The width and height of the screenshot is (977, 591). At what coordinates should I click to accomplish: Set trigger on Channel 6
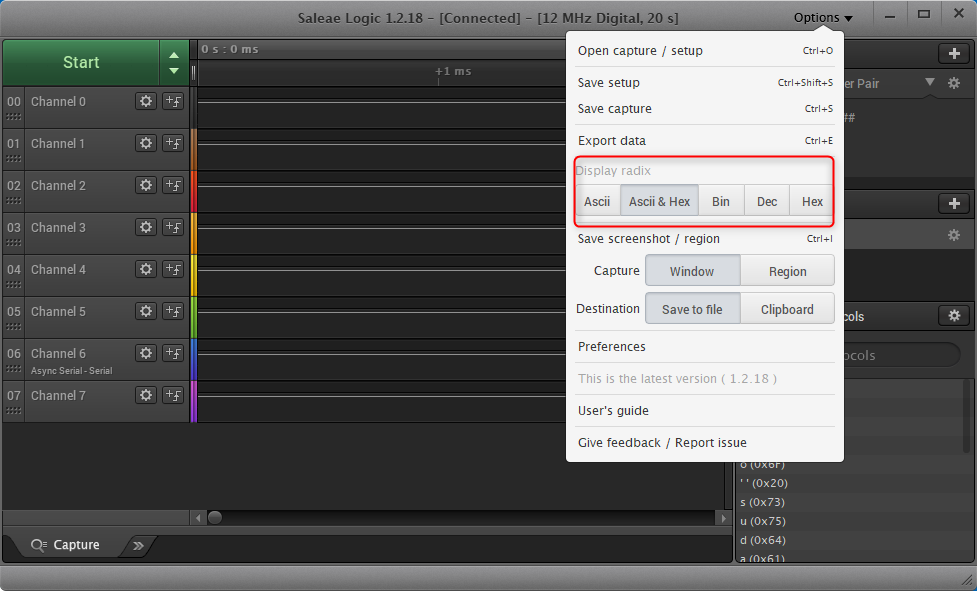click(x=173, y=353)
